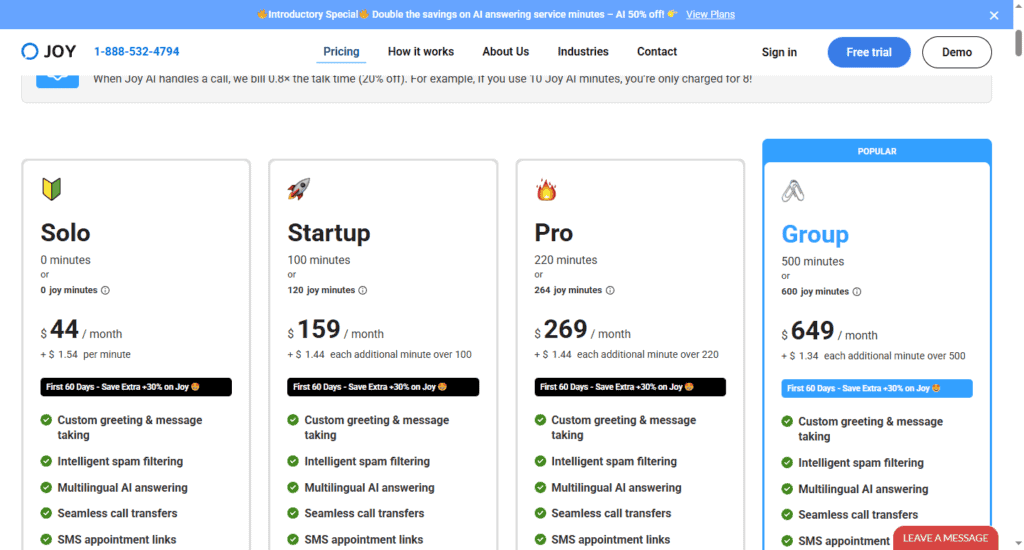Open the Contact page
This screenshot has height=550, width=1024.
656,52
